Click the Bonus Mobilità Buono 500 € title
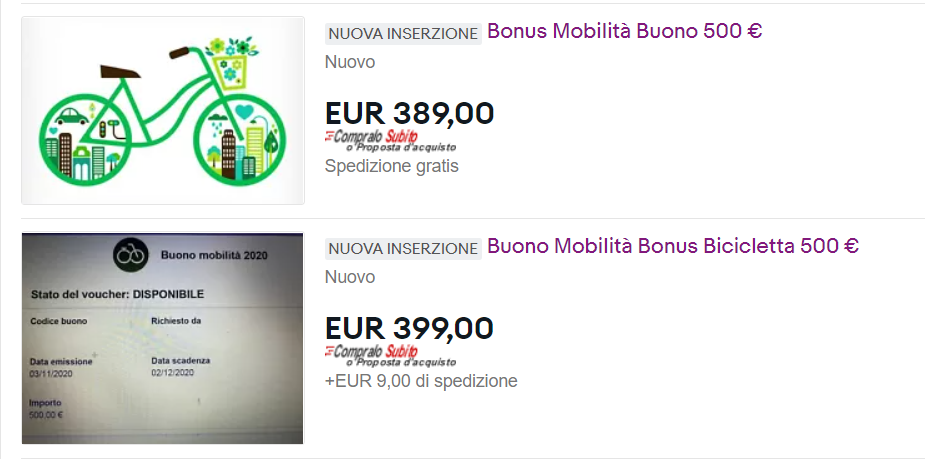925x459 pixels. coord(624,31)
